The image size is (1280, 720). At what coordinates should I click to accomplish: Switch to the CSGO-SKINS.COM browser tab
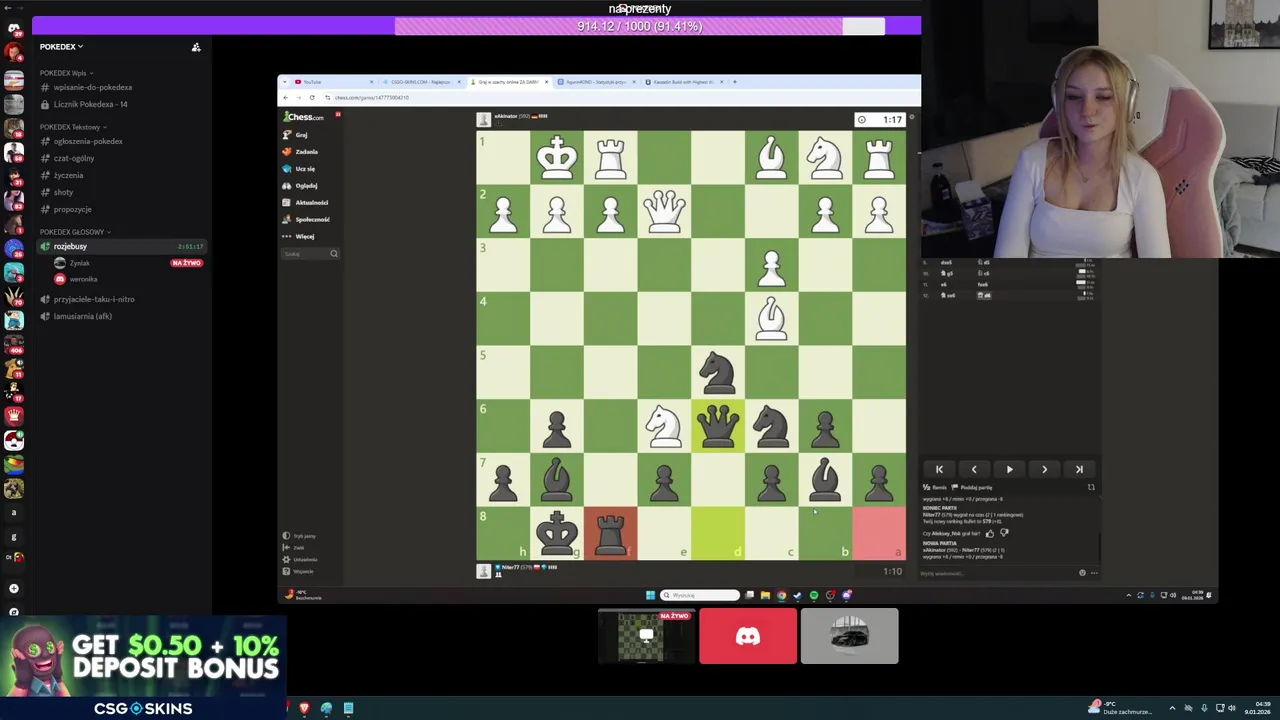click(x=420, y=82)
